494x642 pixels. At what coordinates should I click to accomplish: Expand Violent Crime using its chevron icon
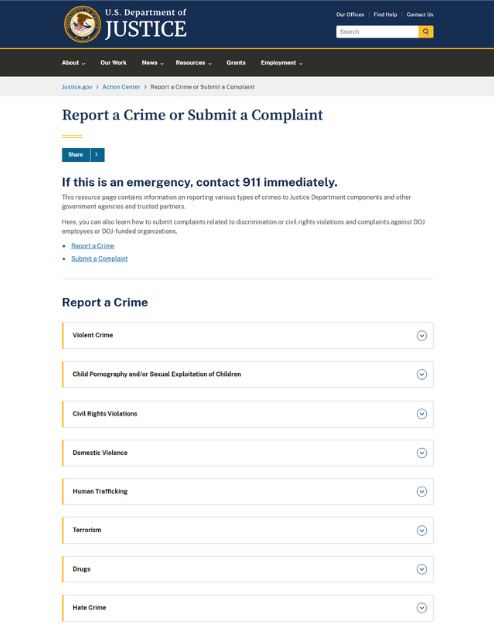click(x=422, y=336)
